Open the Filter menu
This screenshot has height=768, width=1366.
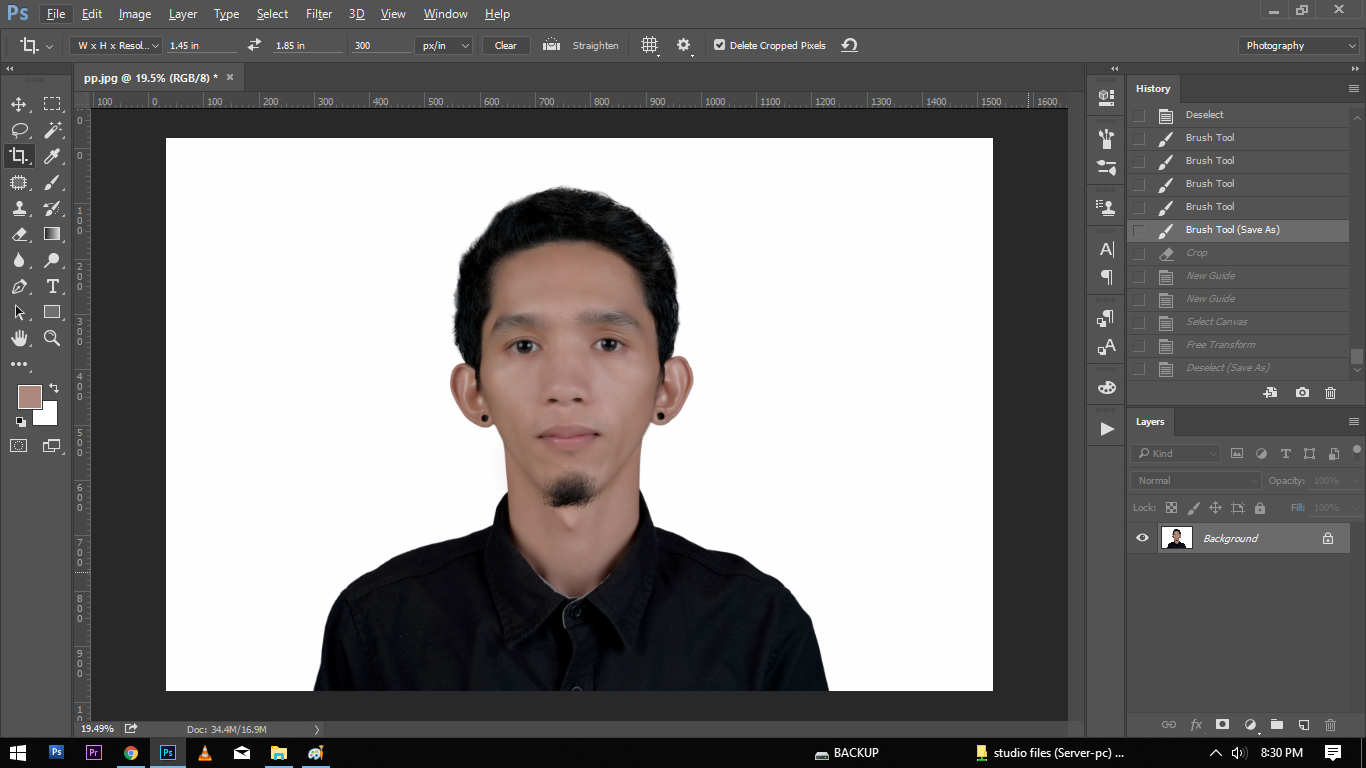[319, 14]
